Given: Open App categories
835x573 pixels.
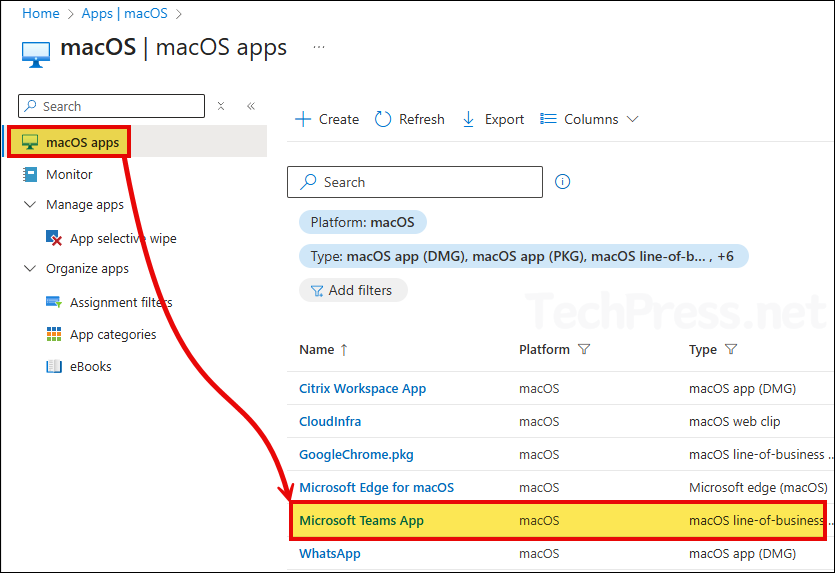Looking at the screenshot, I should click(x=113, y=334).
